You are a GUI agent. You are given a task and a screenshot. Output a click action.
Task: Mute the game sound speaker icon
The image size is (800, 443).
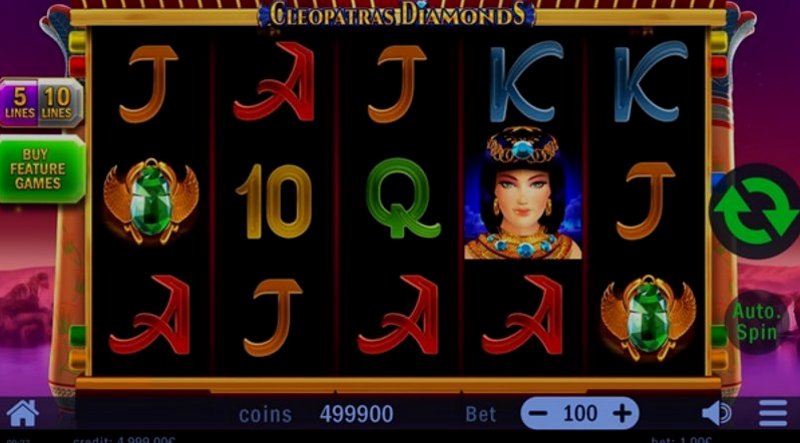coord(717,413)
